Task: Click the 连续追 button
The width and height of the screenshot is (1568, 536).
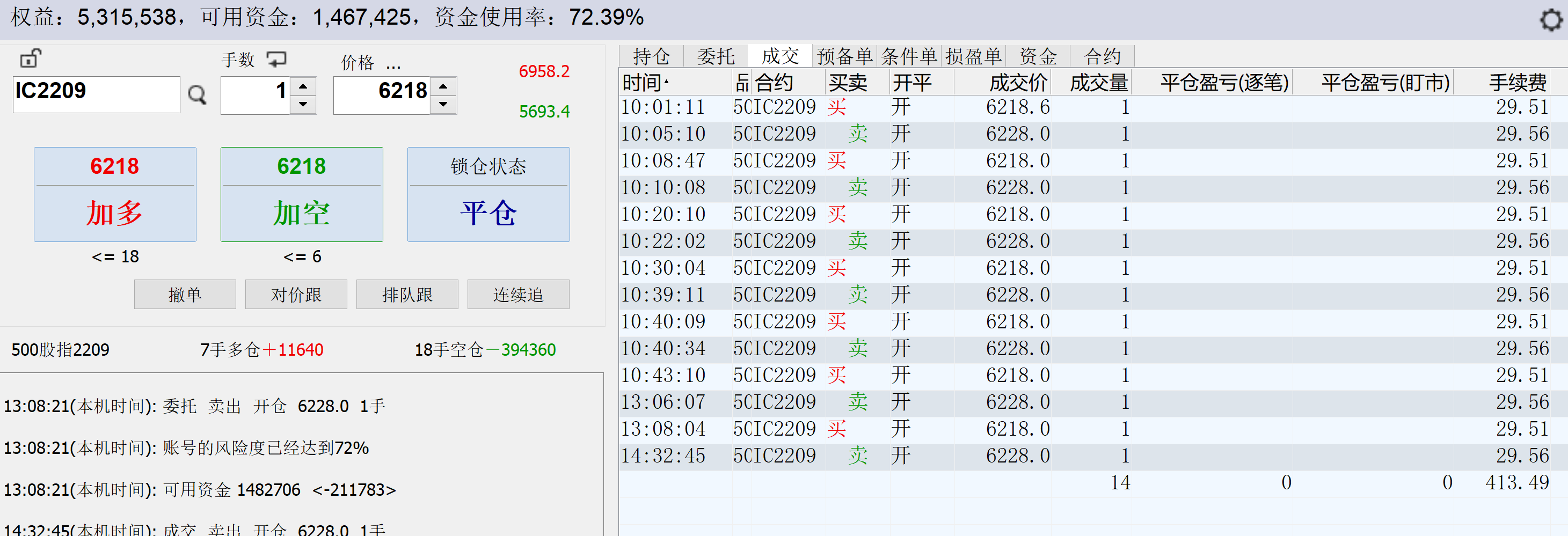Action: point(518,295)
